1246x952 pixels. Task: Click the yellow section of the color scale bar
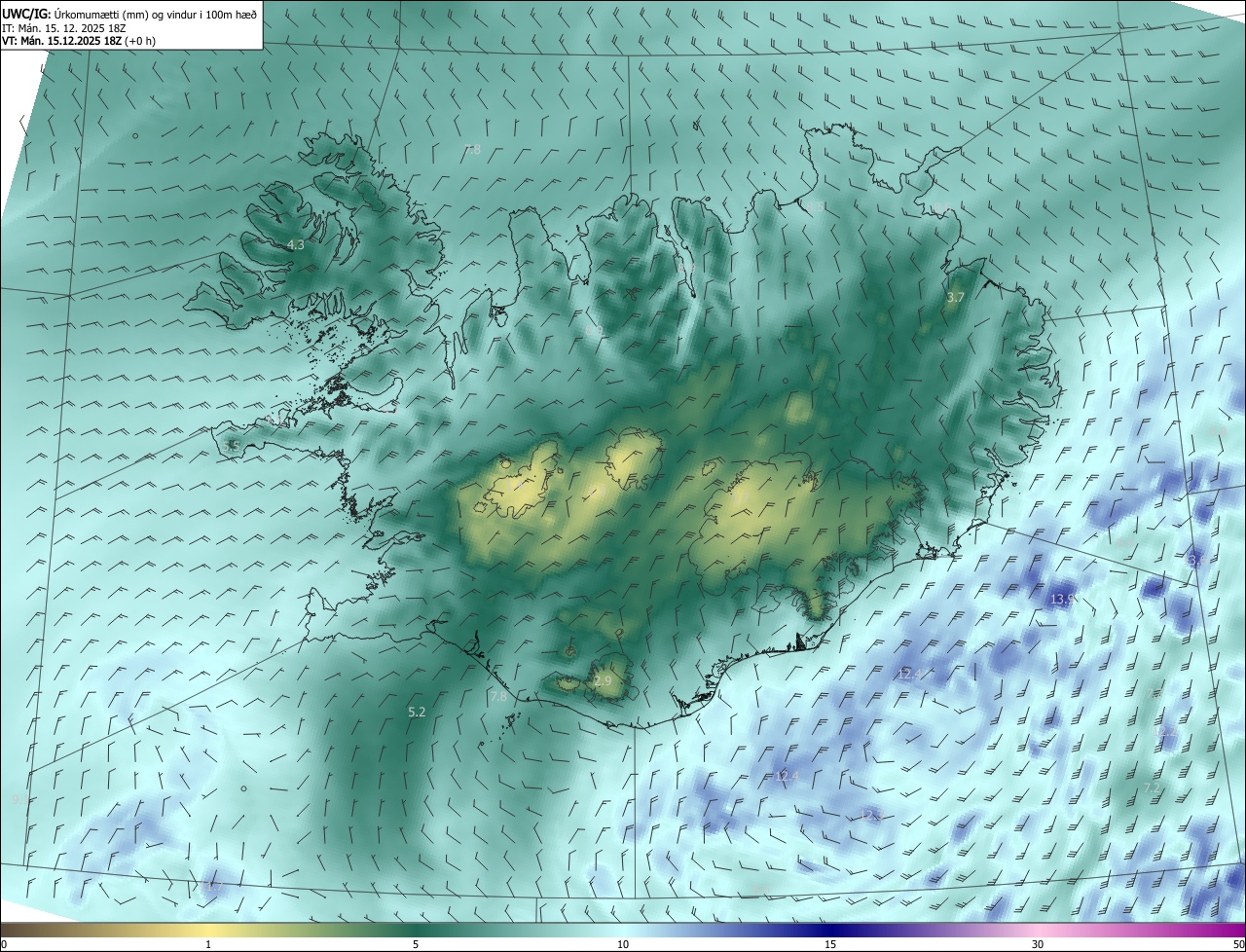click(208, 930)
